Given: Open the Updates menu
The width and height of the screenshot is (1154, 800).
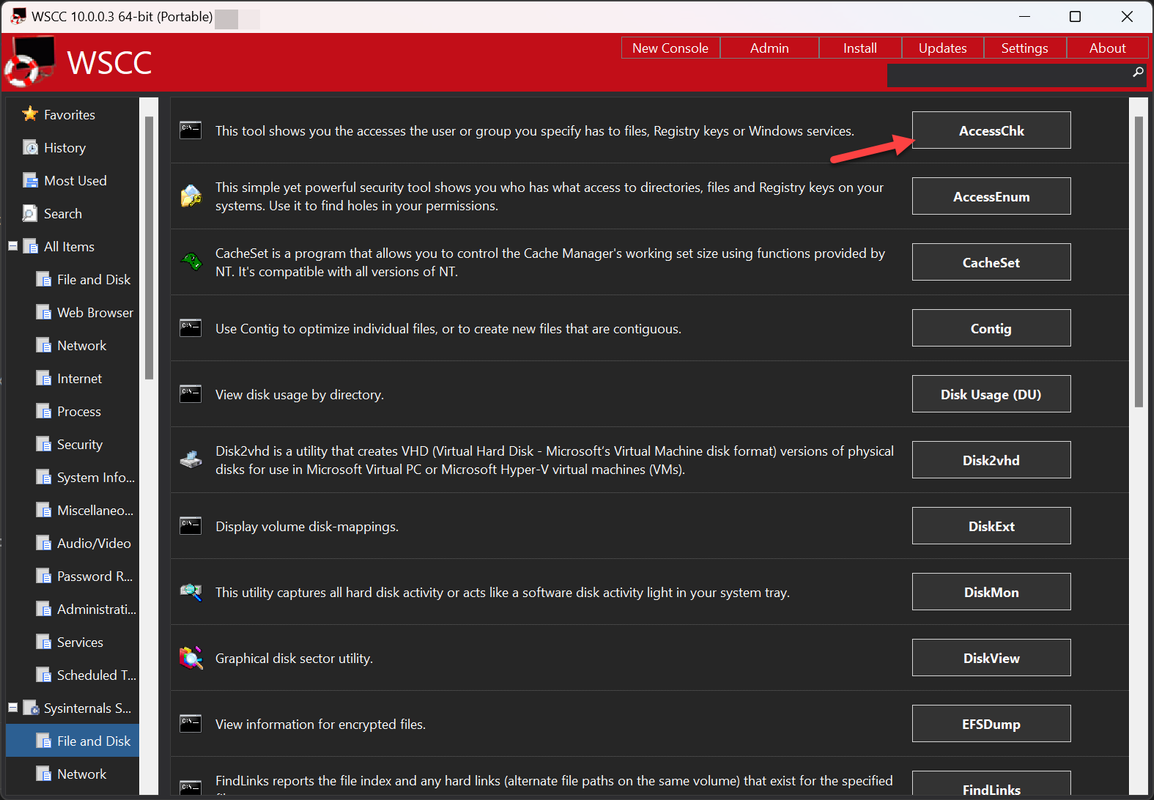Looking at the screenshot, I should click(x=942, y=48).
